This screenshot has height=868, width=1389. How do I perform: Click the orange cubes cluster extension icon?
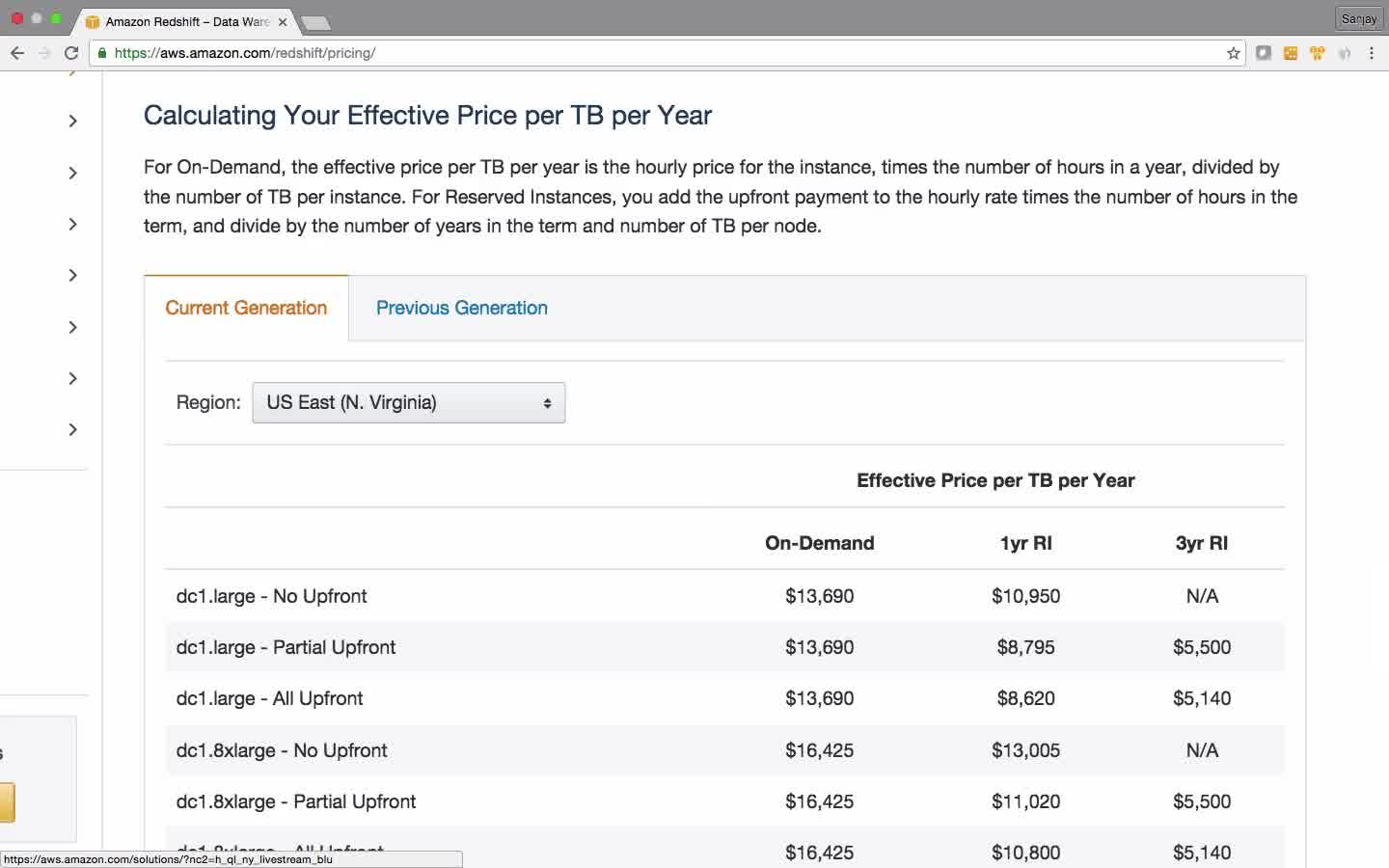click(1318, 53)
